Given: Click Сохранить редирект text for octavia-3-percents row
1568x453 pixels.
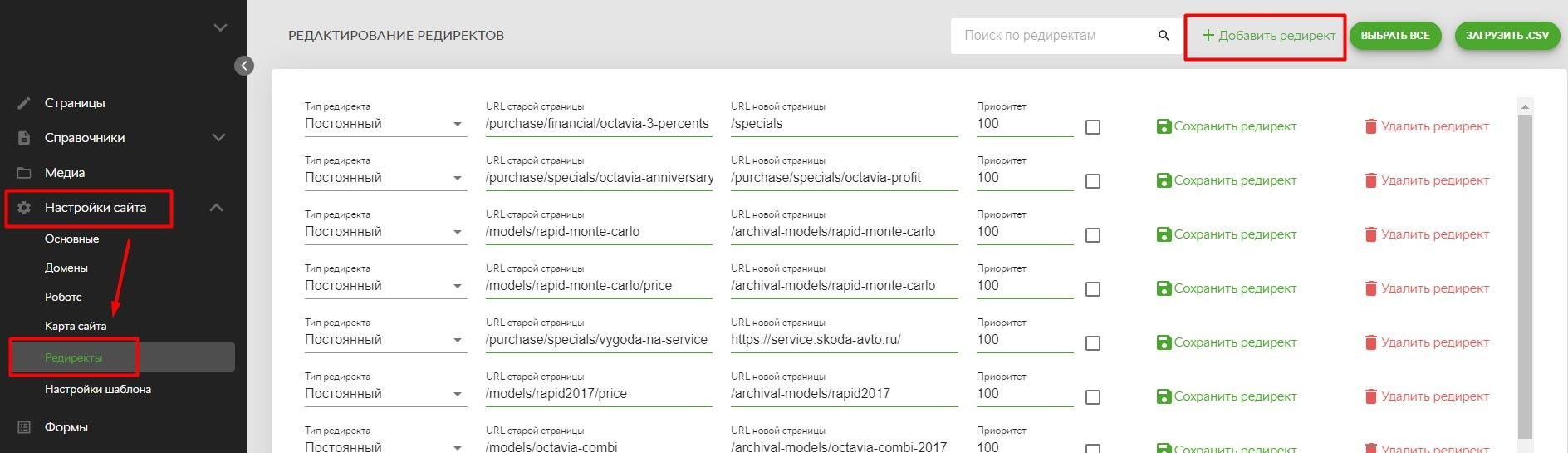Looking at the screenshot, I should tap(1235, 126).
